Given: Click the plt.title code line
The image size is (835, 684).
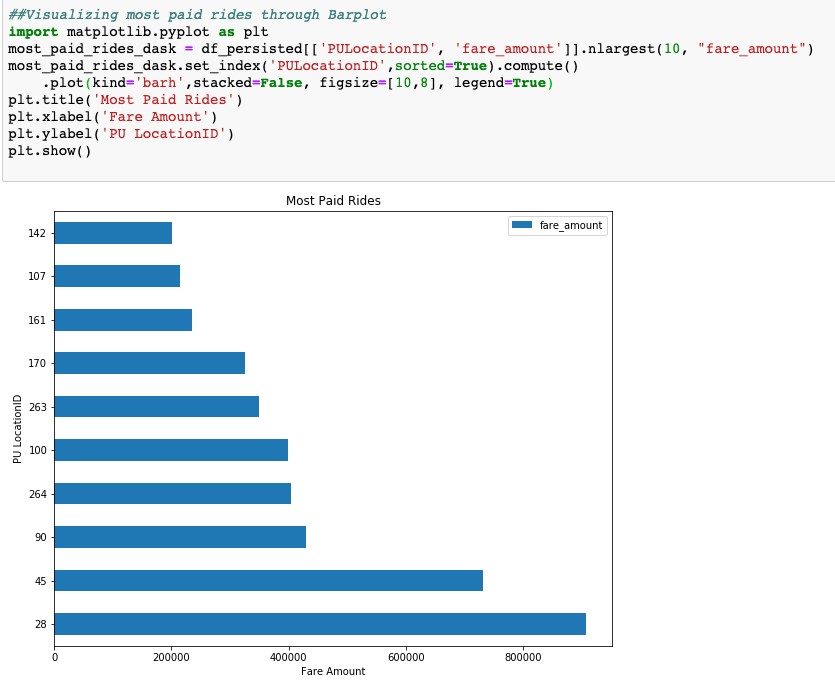Looking at the screenshot, I should click(125, 100).
